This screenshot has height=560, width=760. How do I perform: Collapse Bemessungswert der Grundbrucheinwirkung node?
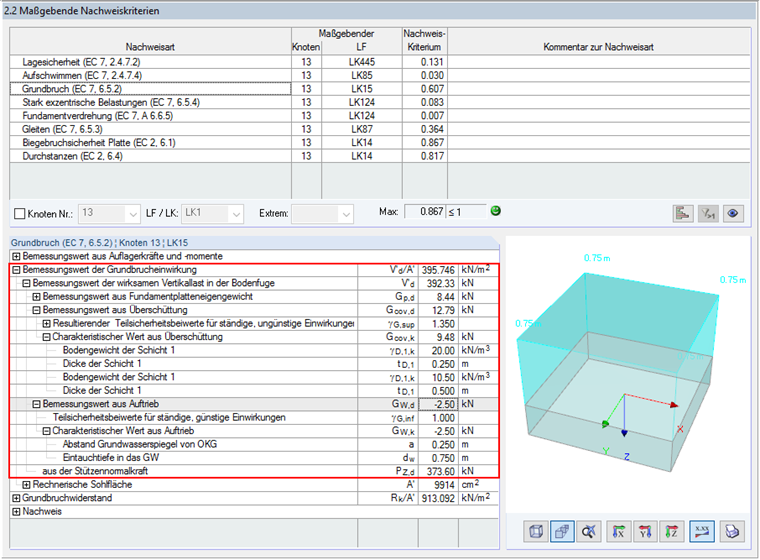pos(16,270)
